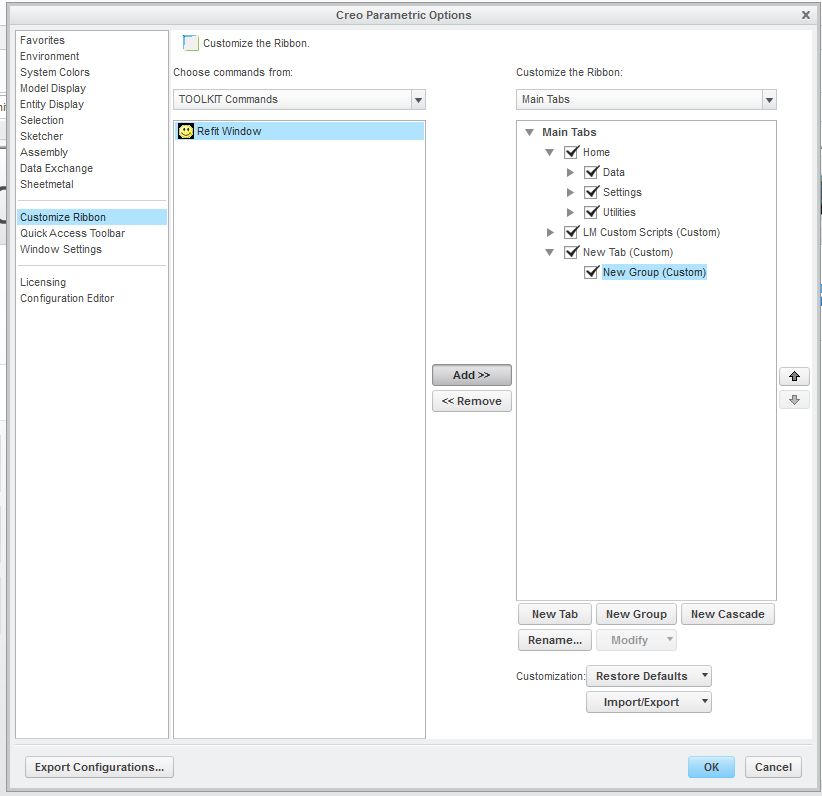Select the Refit Window command row
The width and height of the screenshot is (822, 796).
(x=299, y=131)
